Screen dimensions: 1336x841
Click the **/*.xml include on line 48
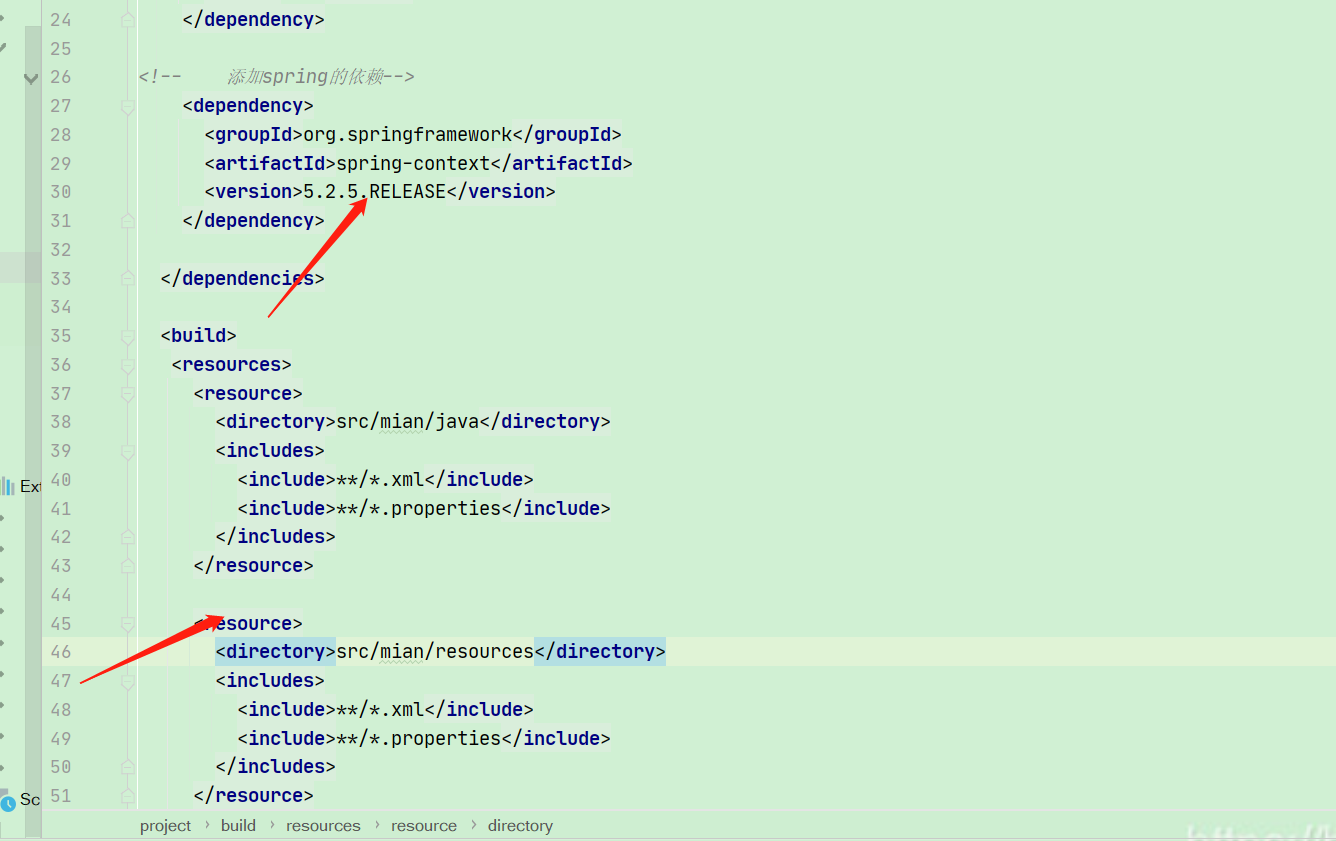pos(380,710)
